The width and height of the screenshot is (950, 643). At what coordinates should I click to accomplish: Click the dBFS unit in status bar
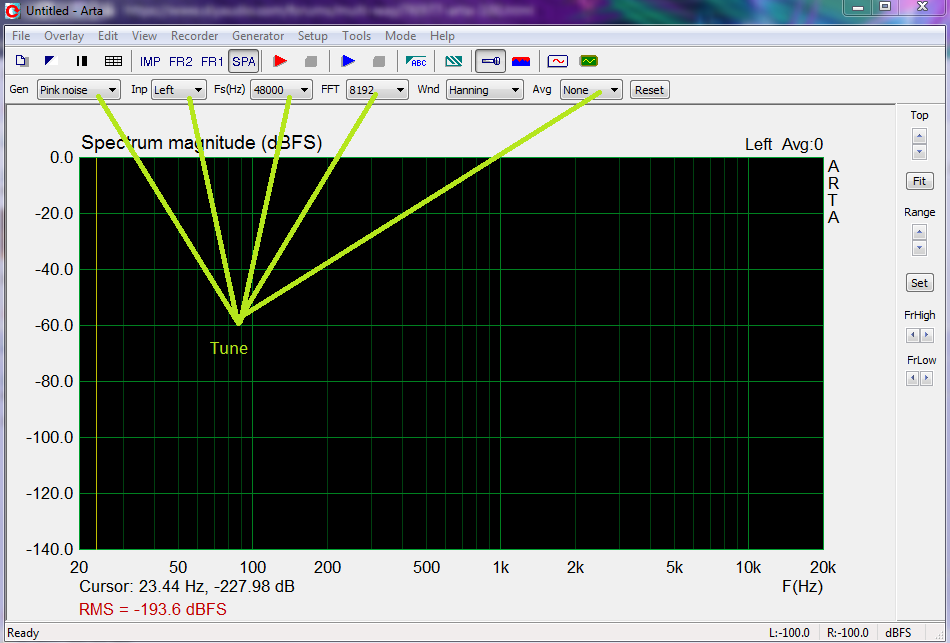(x=898, y=633)
